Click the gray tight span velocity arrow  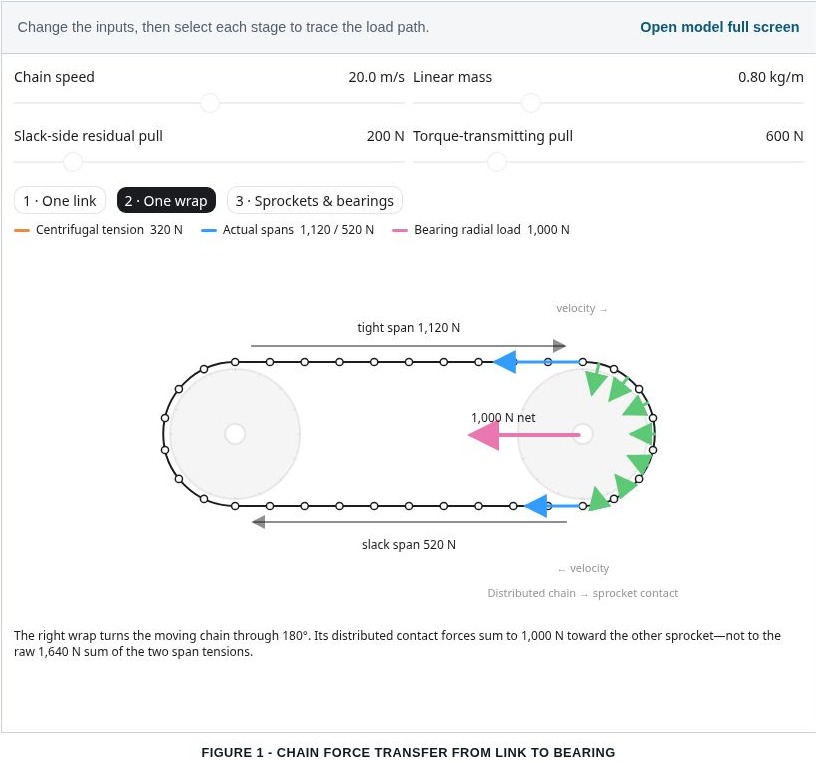tap(408, 346)
